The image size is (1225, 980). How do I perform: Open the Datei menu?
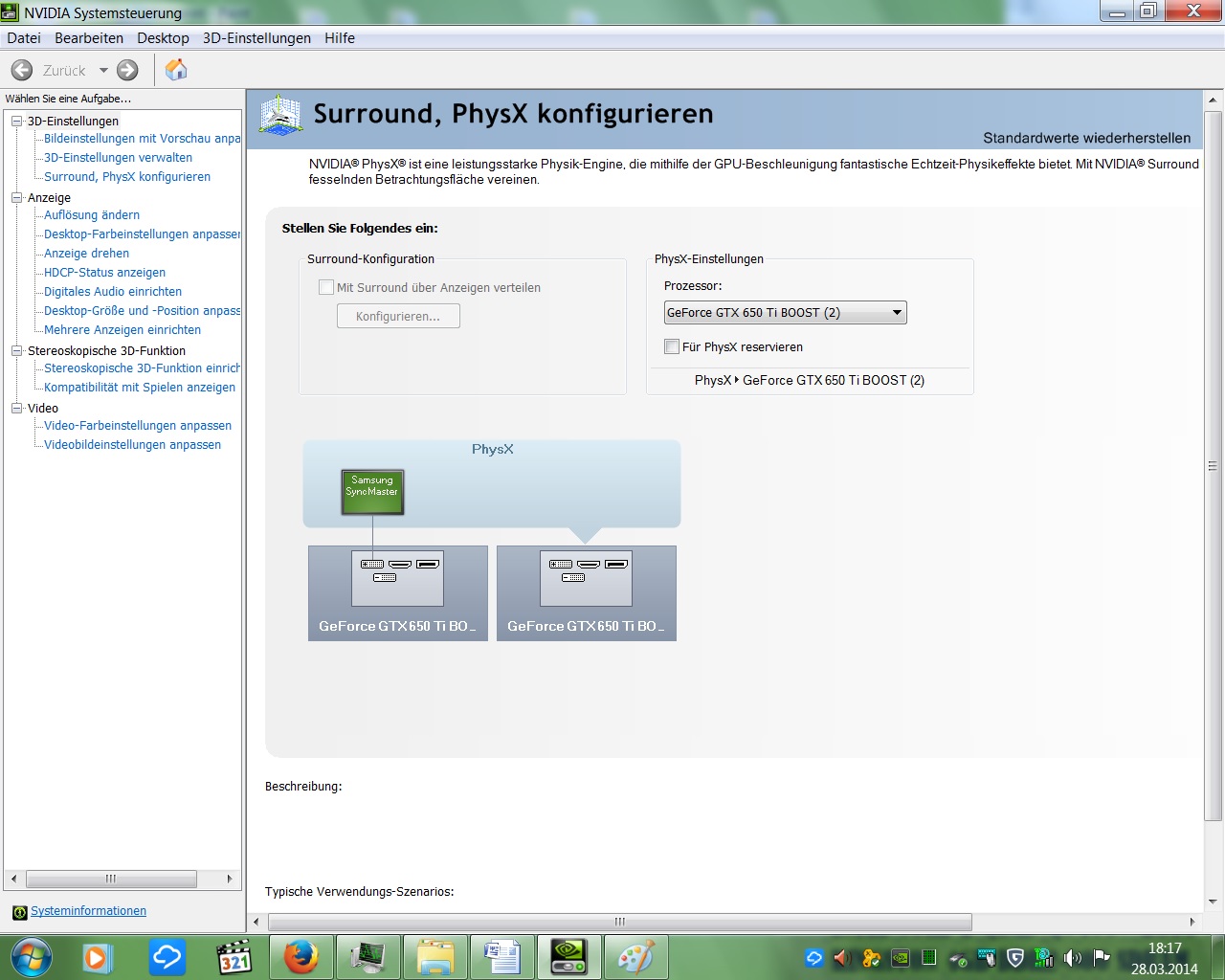click(24, 38)
